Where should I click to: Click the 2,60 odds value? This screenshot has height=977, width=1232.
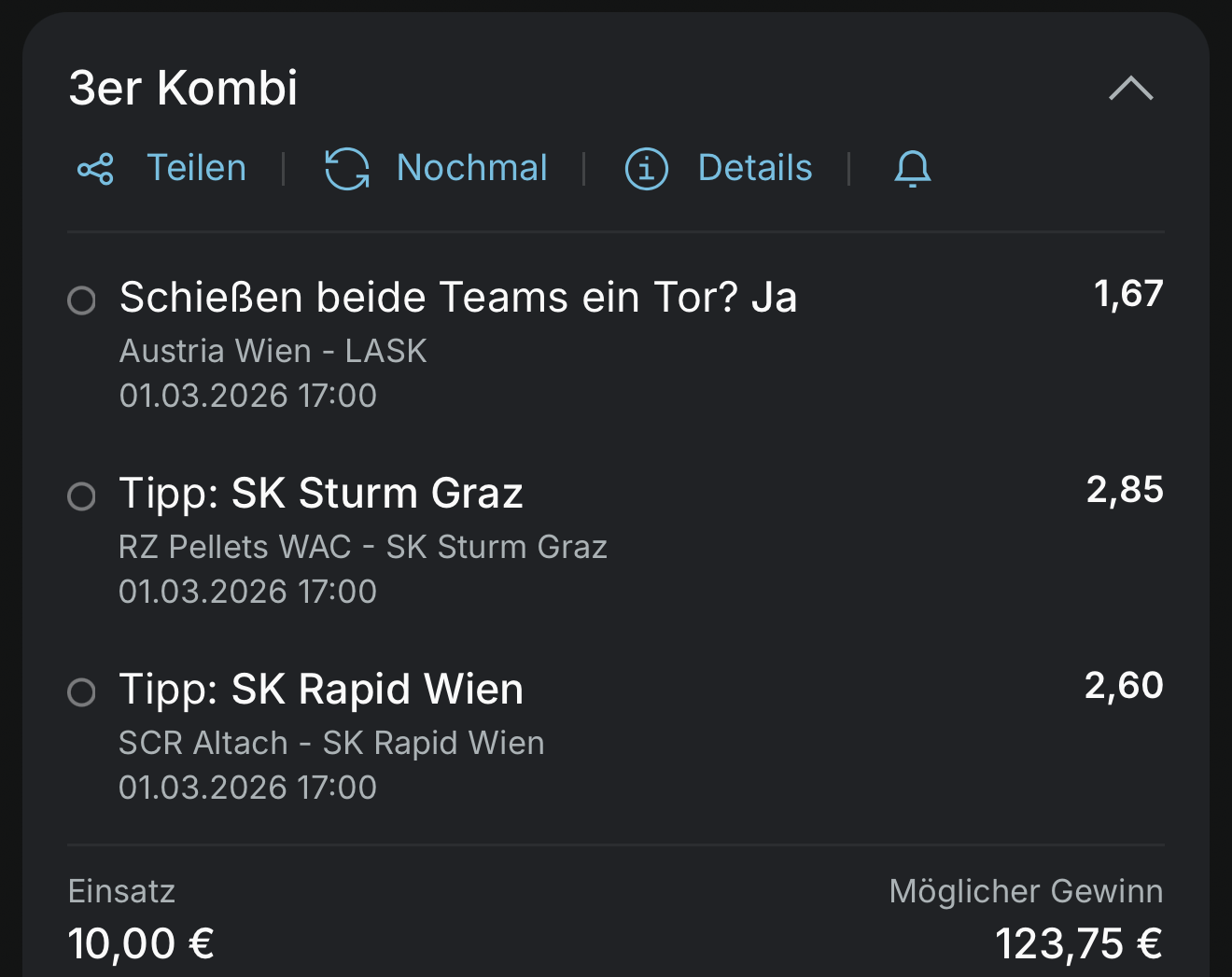click(x=1124, y=686)
